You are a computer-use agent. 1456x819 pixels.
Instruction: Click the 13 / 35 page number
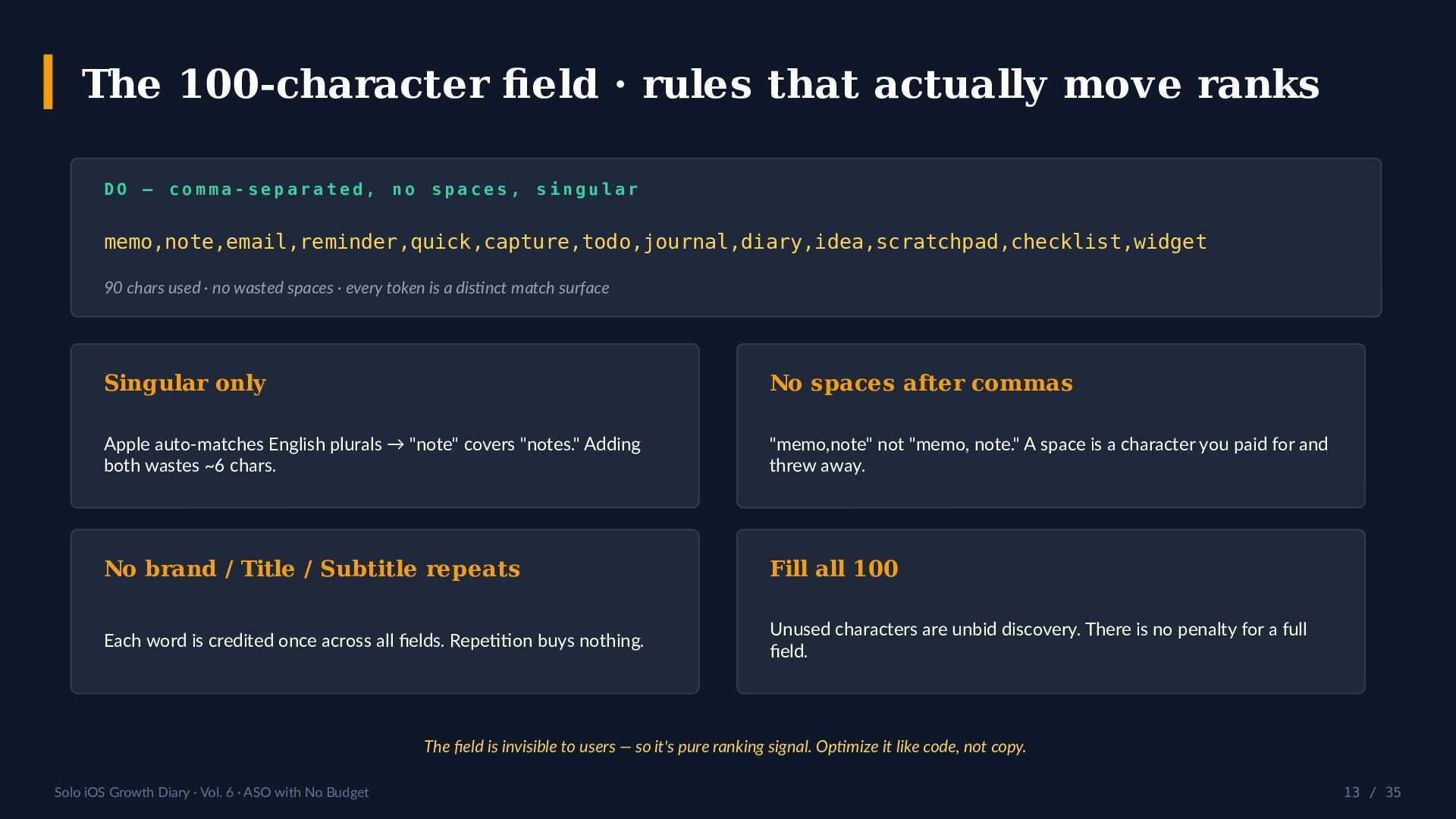click(x=1372, y=792)
